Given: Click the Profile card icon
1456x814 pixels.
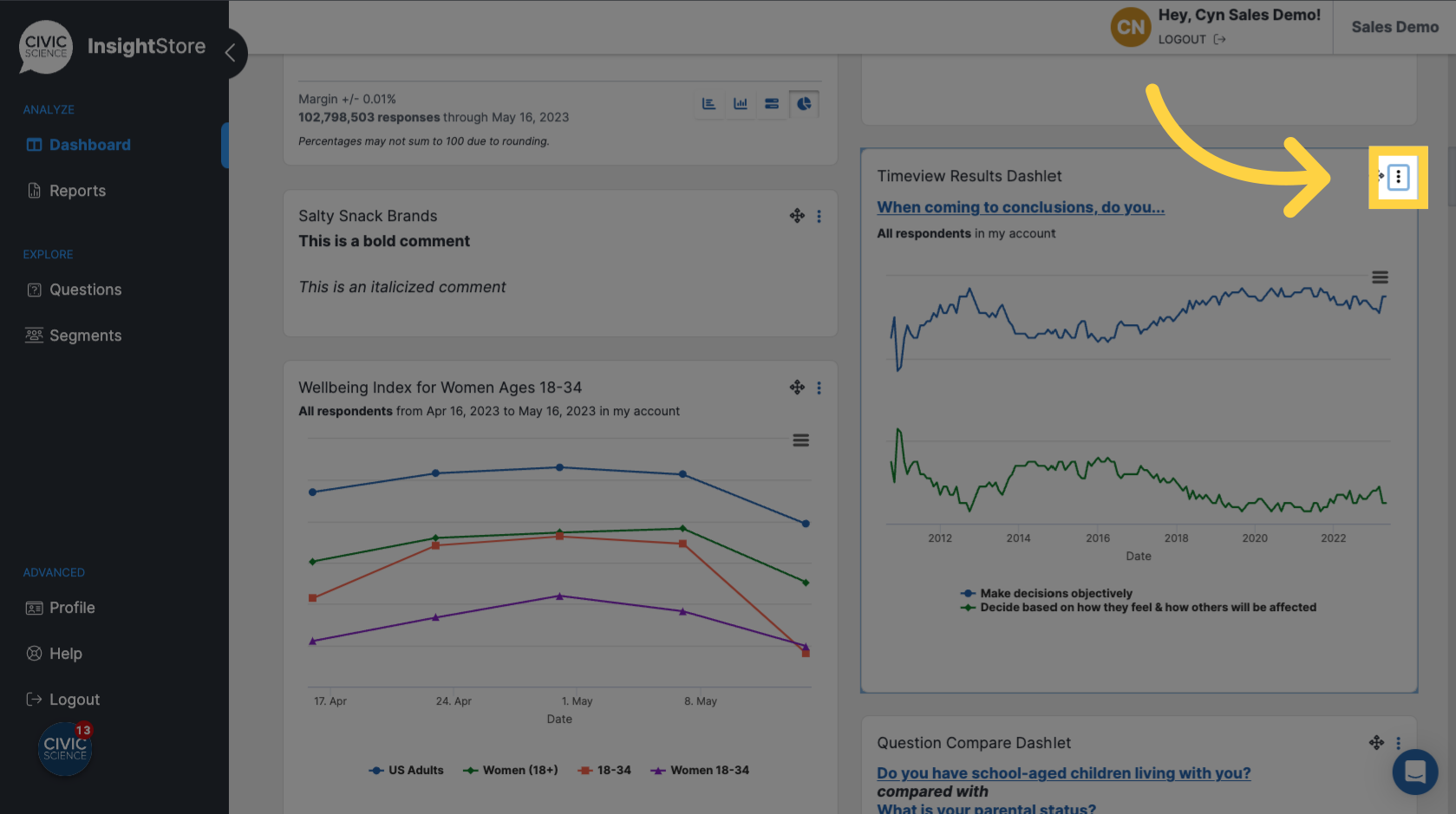Looking at the screenshot, I should point(34,608).
